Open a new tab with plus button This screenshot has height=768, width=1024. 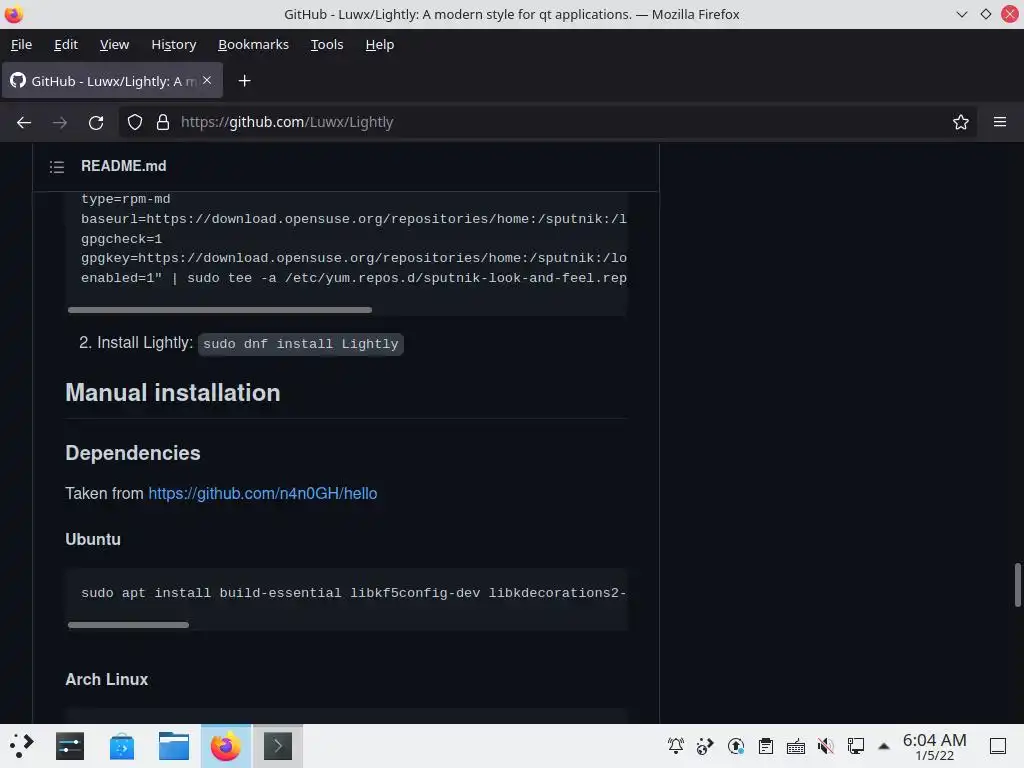tap(244, 81)
